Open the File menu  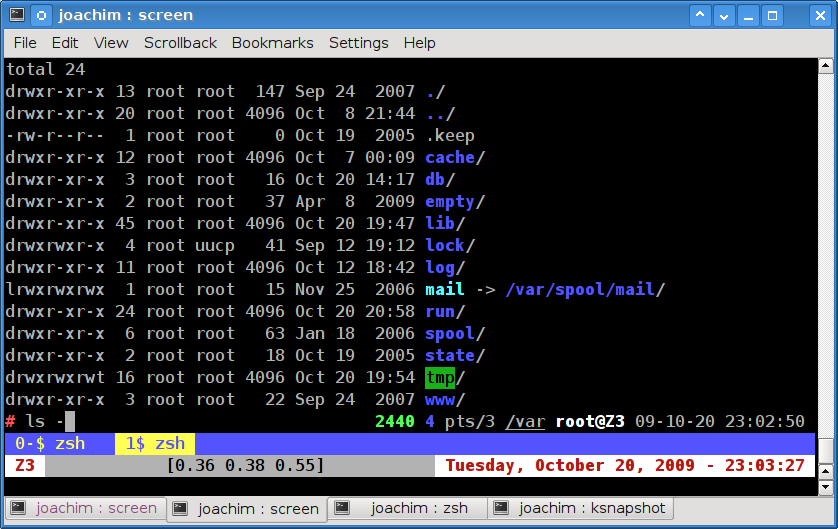click(x=25, y=43)
